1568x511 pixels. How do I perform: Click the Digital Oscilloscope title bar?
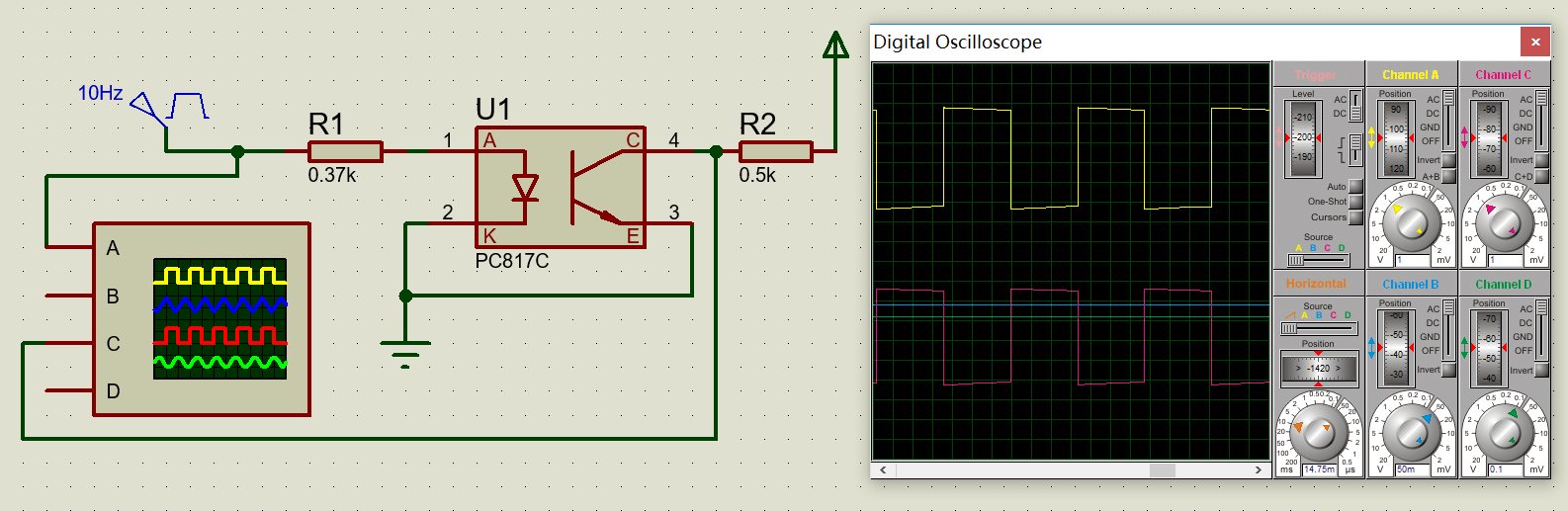(1194, 42)
